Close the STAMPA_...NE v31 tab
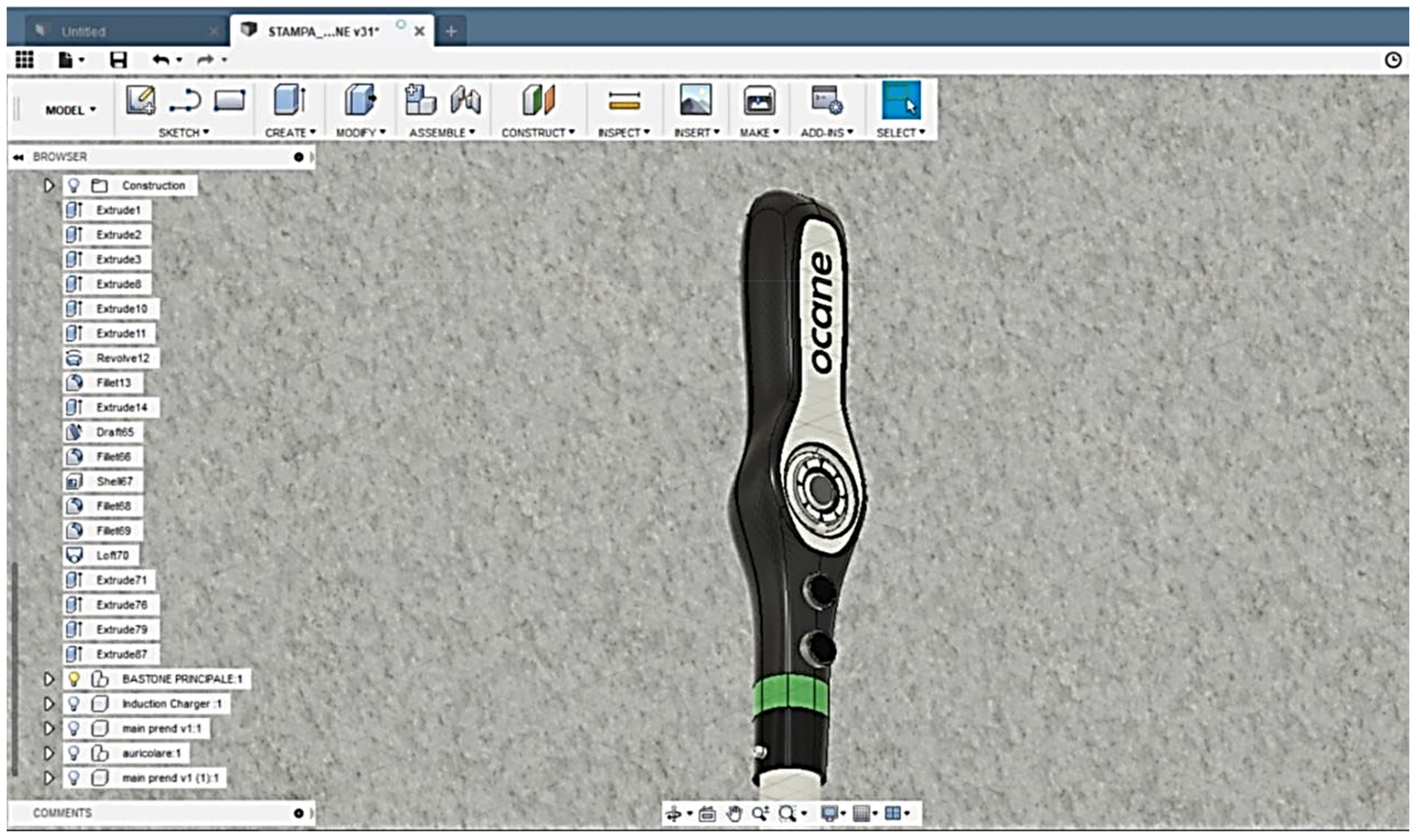The image size is (1420, 840). coord(419,32)
